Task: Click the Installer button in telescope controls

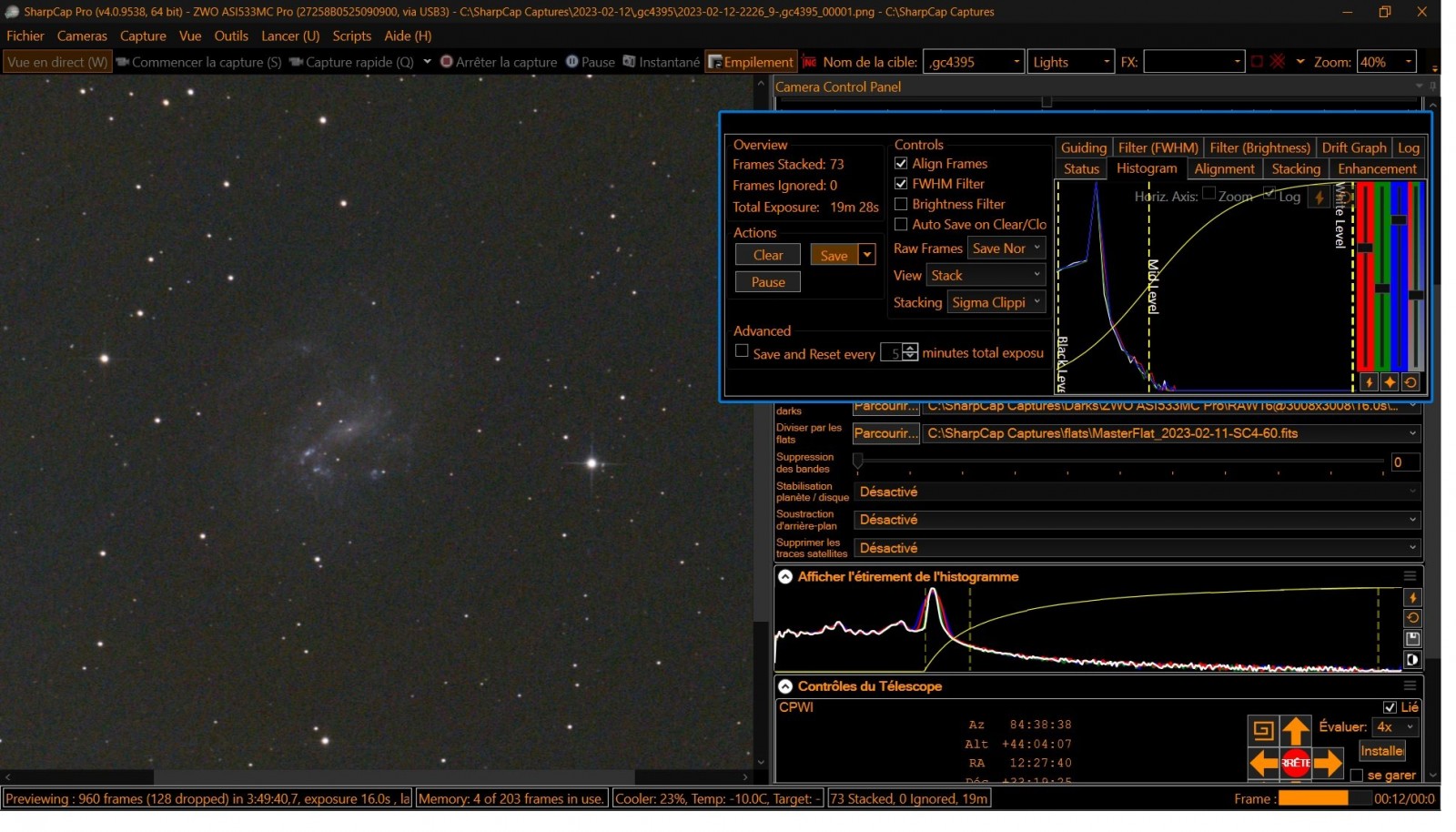Action: coord(1381,751)
